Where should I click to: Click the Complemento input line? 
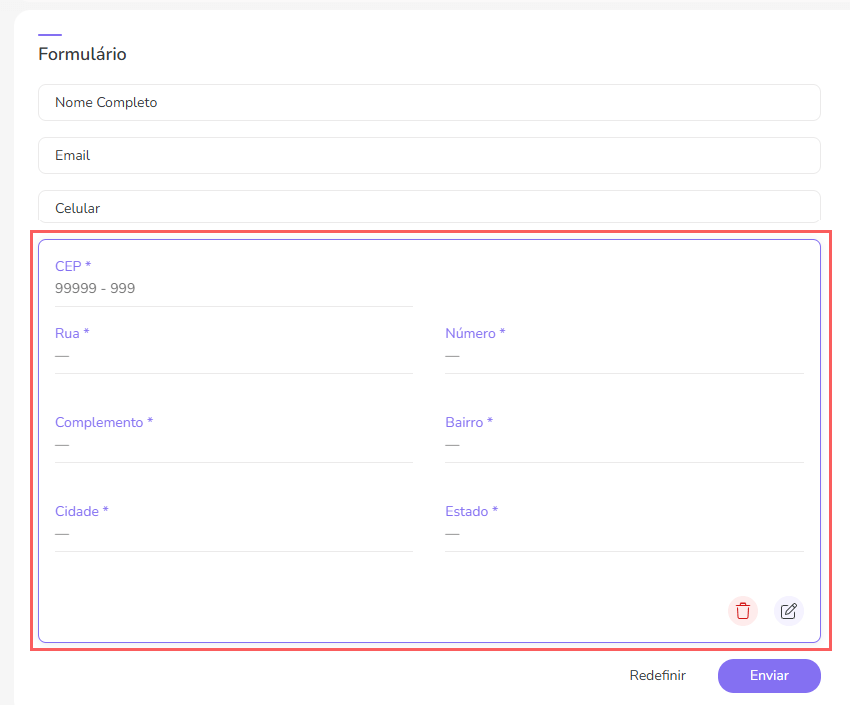[x=233, y=445]
